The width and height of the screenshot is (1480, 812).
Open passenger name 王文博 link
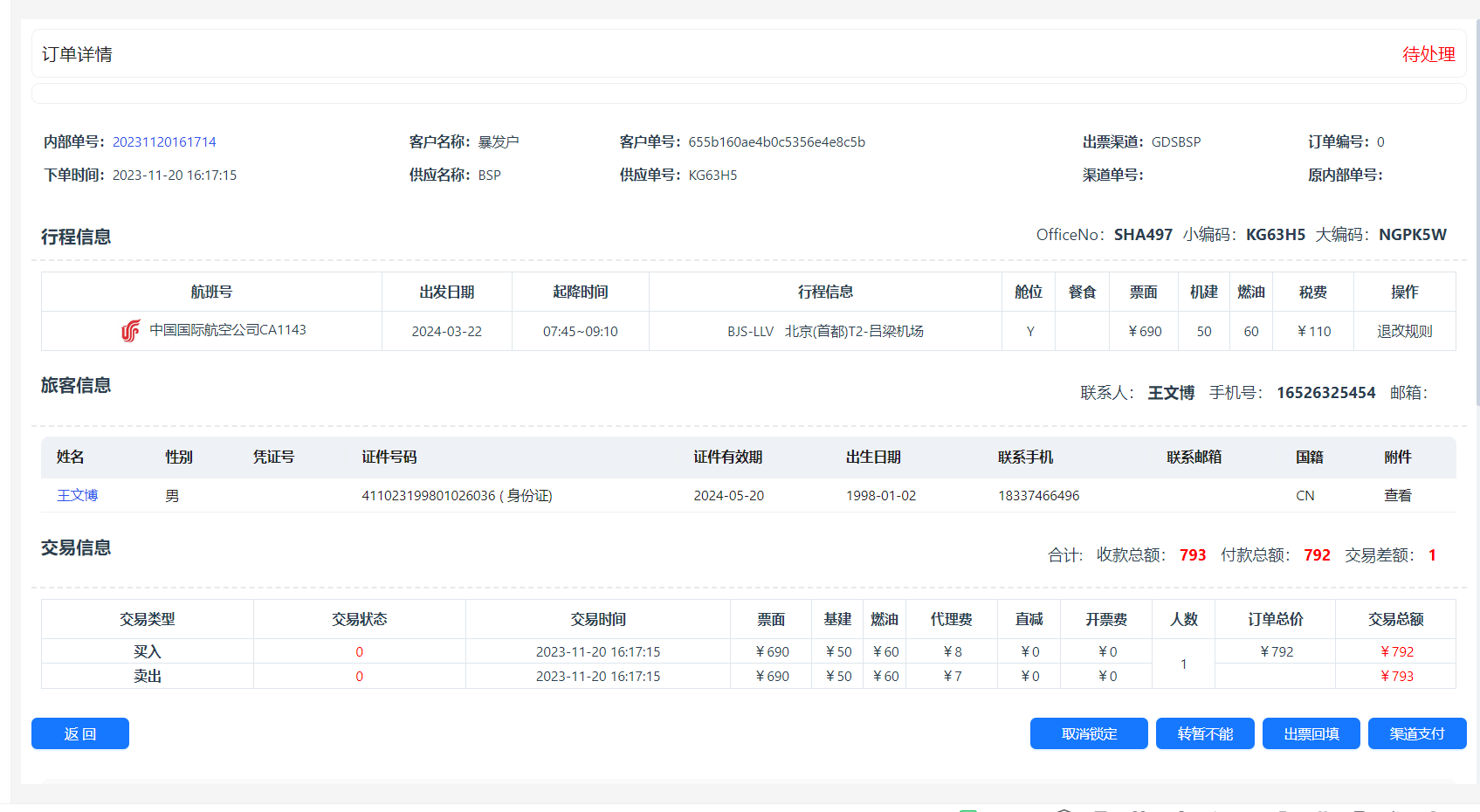coord(78,495)
